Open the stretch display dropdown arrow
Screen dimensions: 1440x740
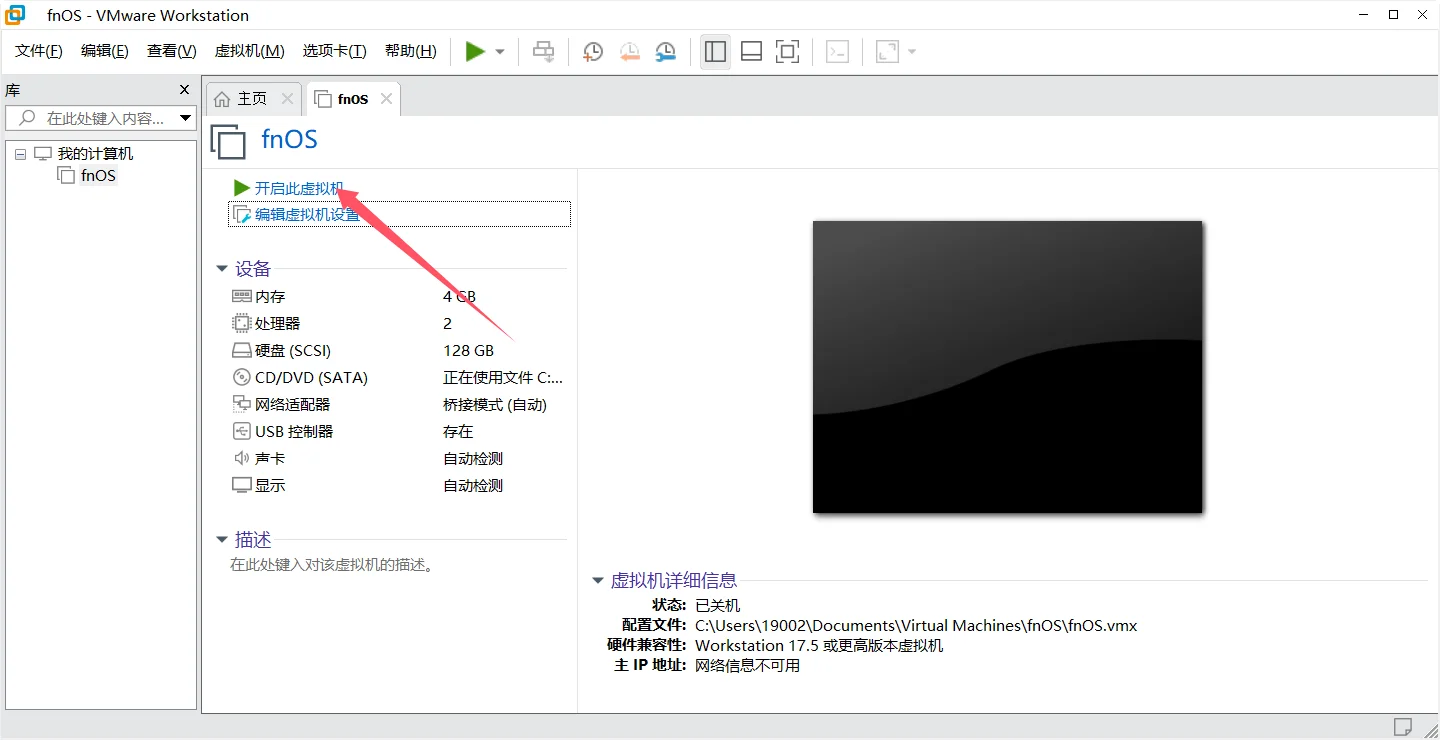912,52
